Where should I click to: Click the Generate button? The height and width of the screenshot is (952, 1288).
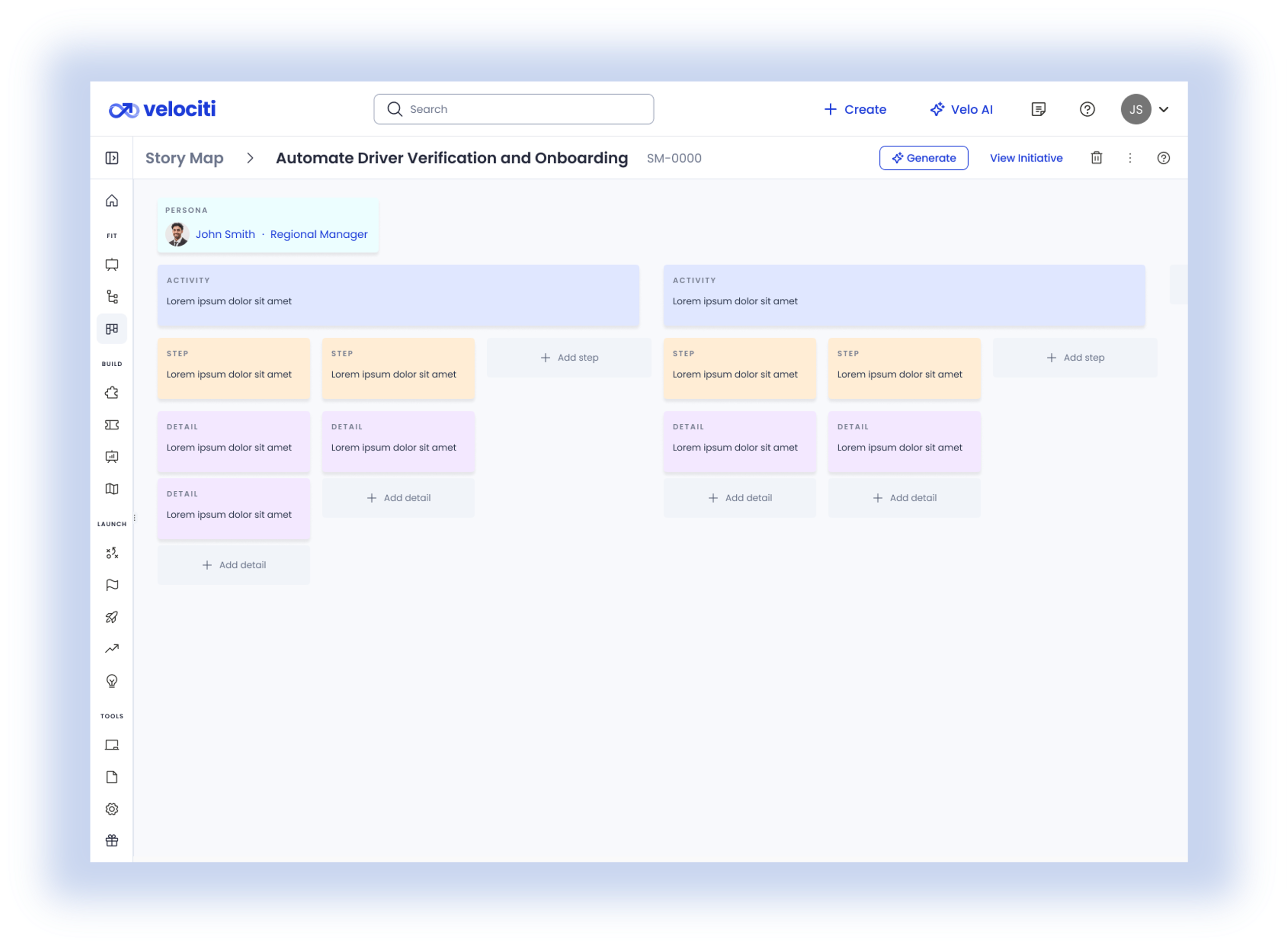(x=923, y=158)
